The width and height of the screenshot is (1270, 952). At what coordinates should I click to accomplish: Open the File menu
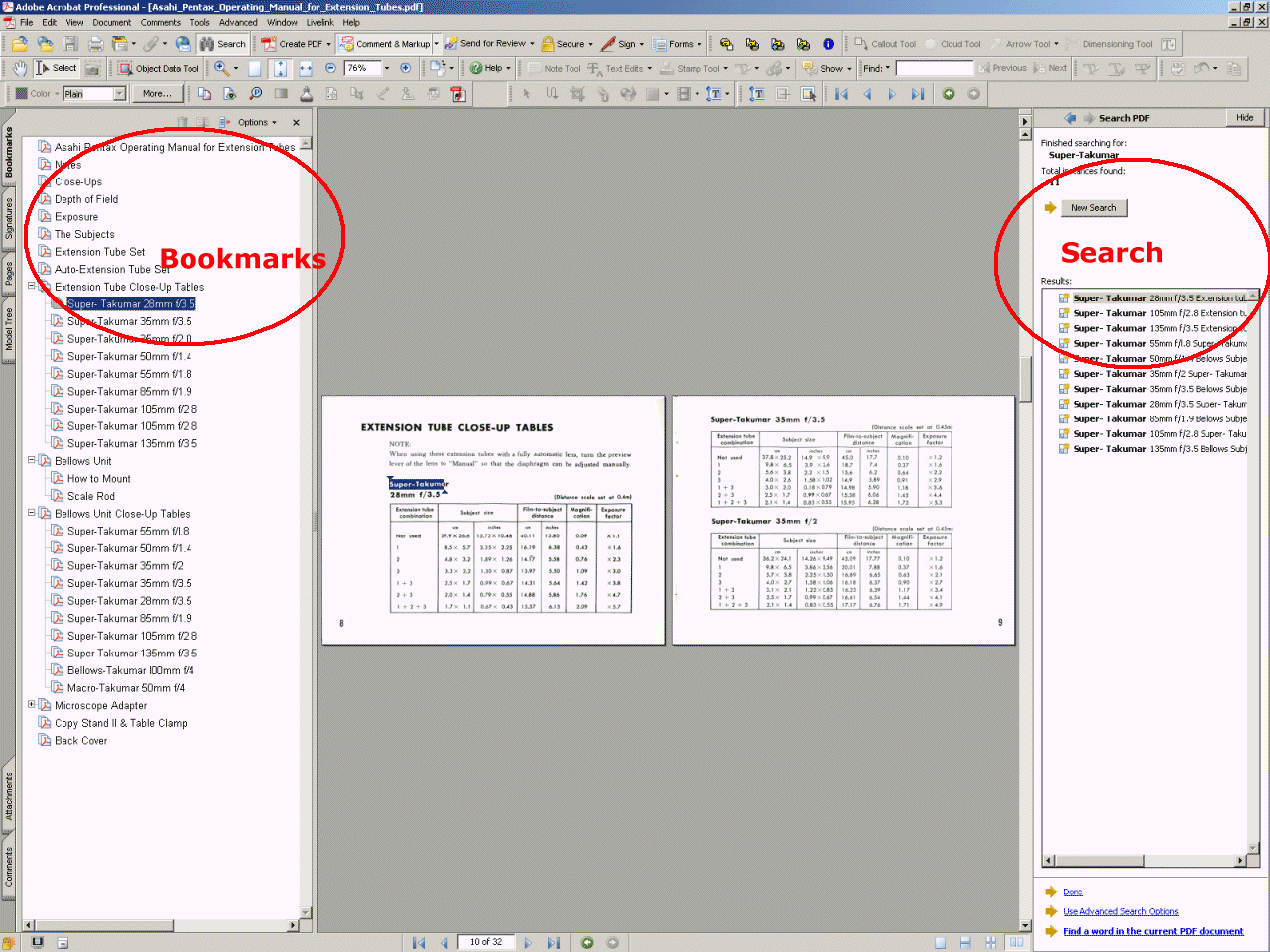26,22
